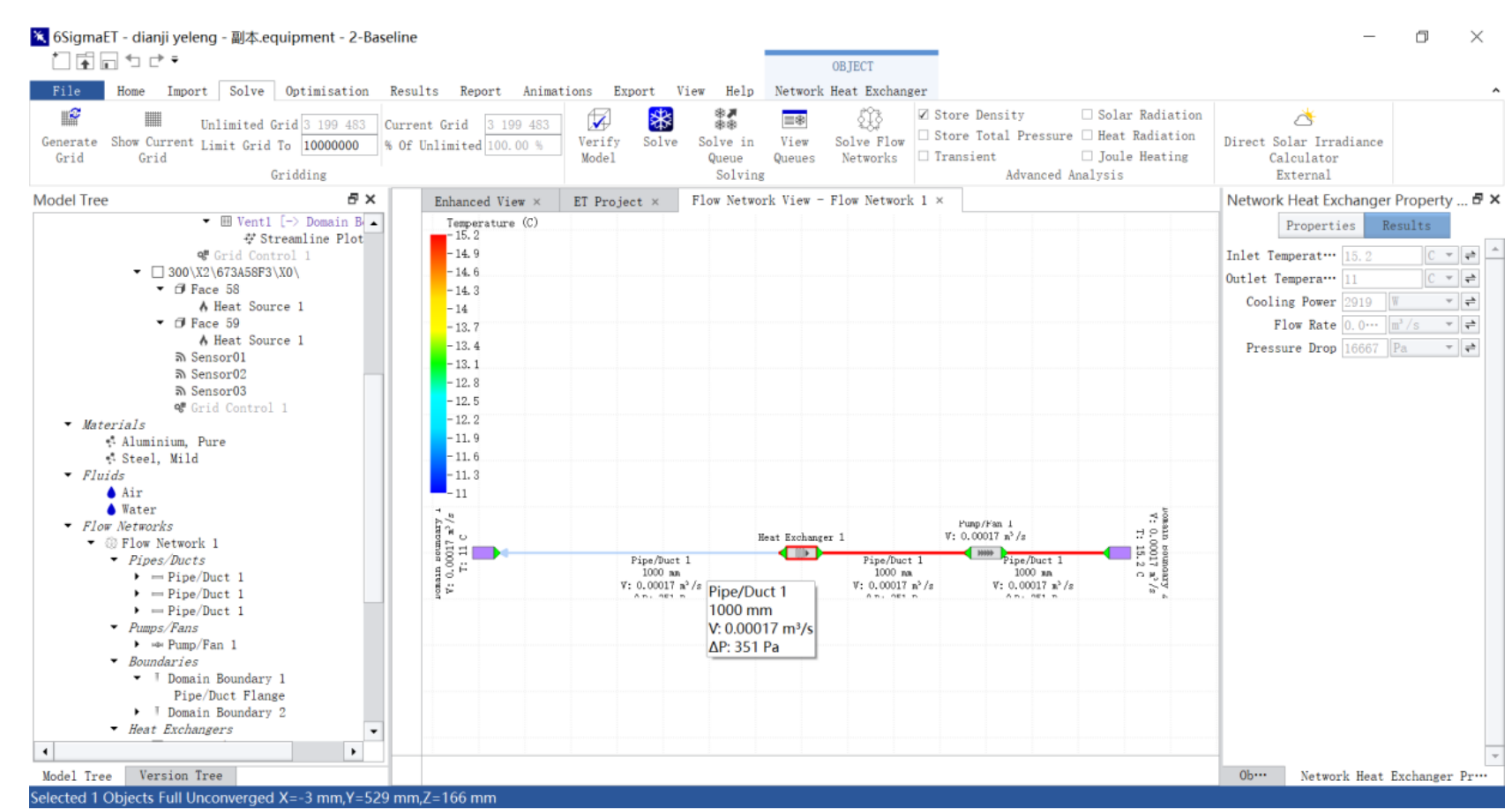Enable the Transient checkbox

click(x=924, y=156)
